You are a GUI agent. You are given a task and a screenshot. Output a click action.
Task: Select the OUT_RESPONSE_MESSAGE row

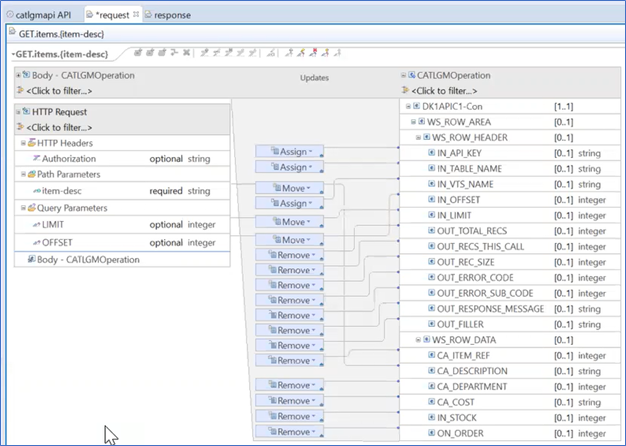[x=510, y=309]
